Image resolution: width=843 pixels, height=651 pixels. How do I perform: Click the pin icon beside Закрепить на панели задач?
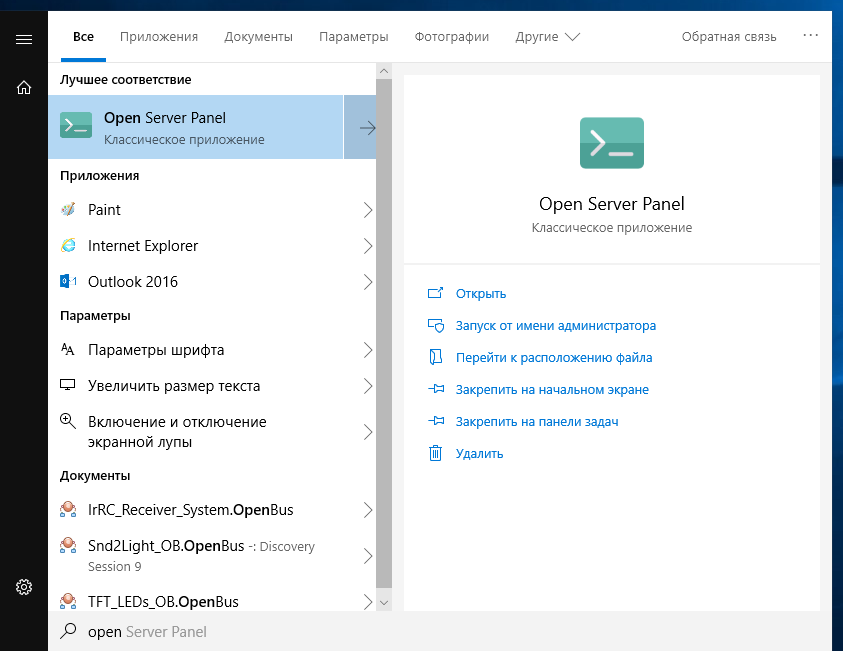point(436,421)
